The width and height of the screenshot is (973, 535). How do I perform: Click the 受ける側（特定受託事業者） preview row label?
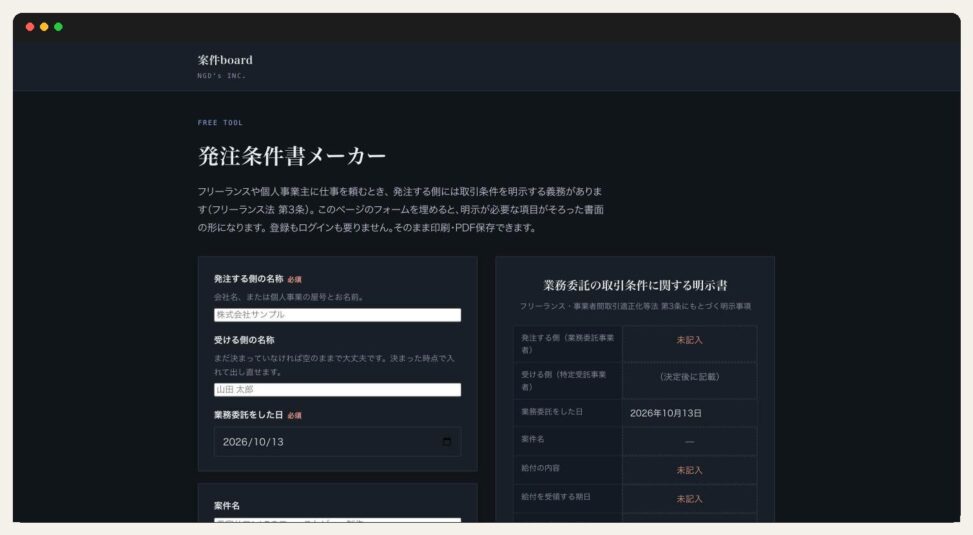pos(563,380)
